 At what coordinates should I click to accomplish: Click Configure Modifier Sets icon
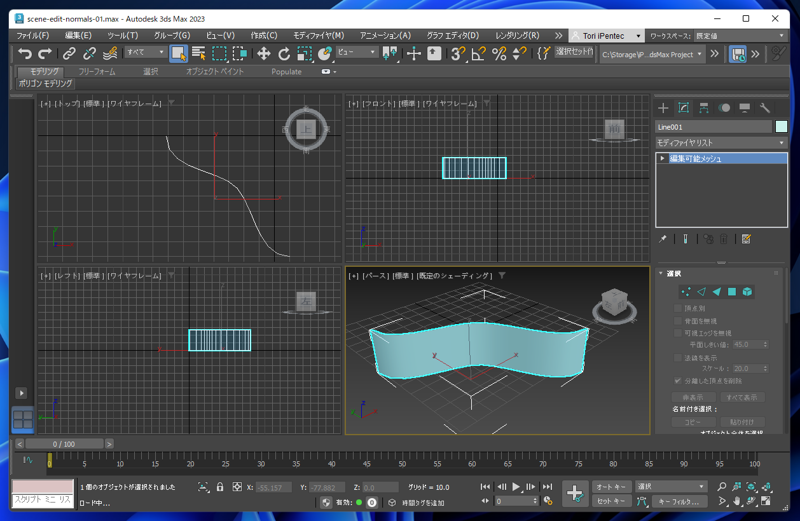click(746, 239)
